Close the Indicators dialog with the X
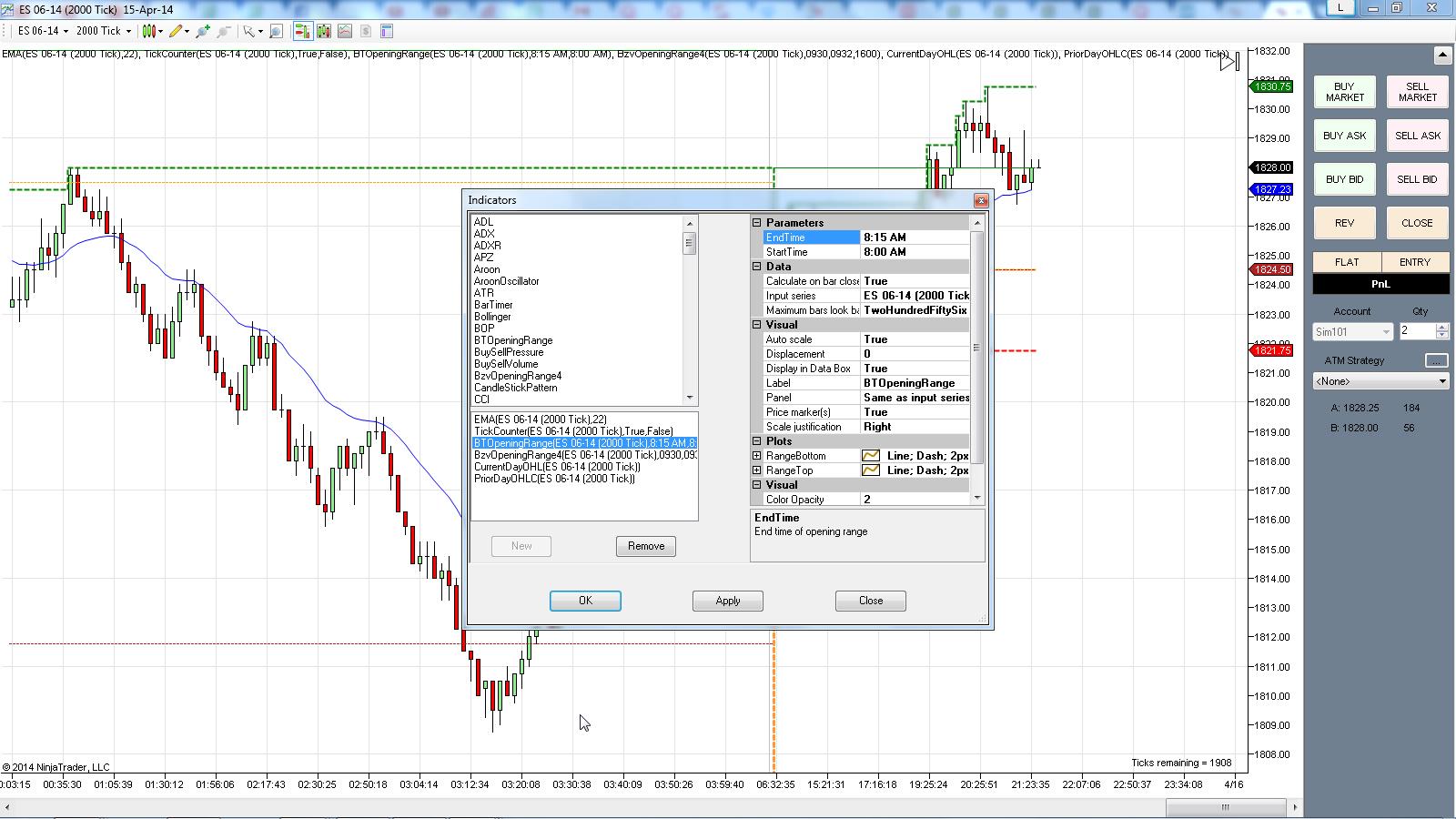This screenshot has width=1456, height=819. point(980,200)
